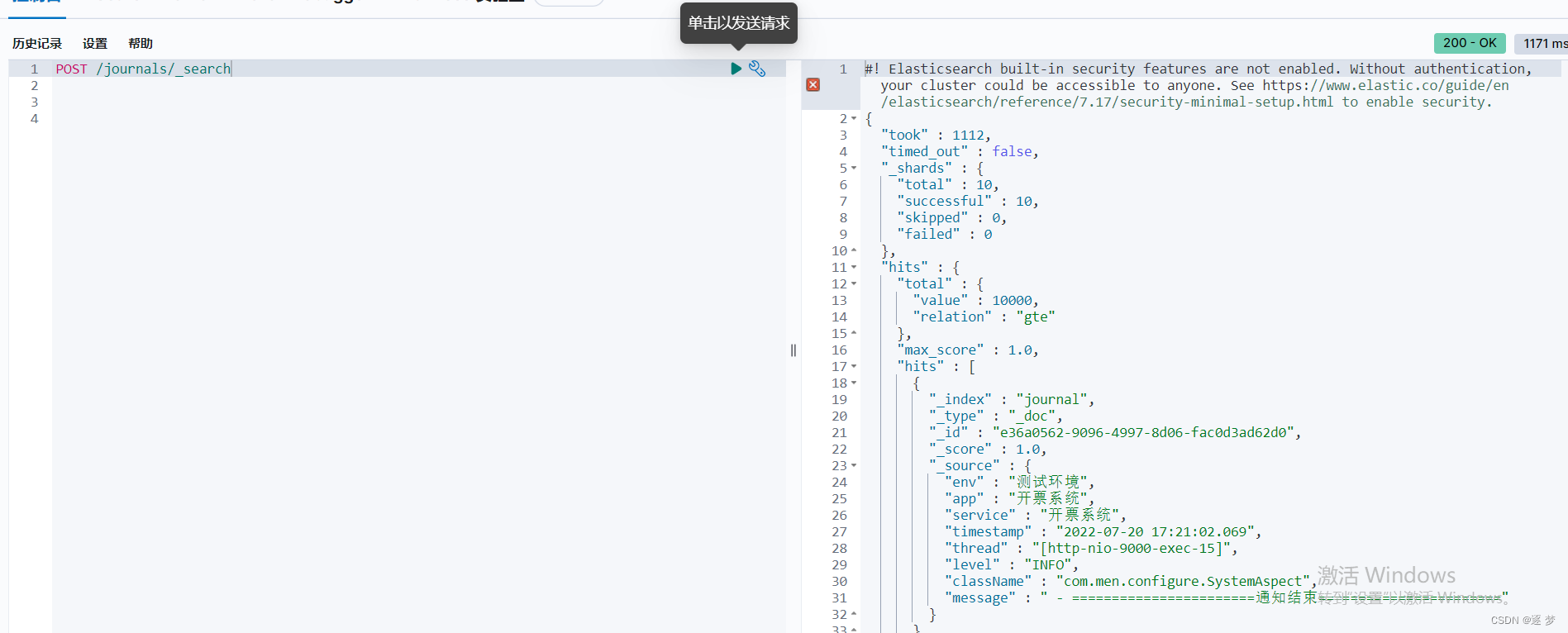Collapse the _shards block at line 5
The height and width of the screenshot is (633, 1568).
point(854,168)
